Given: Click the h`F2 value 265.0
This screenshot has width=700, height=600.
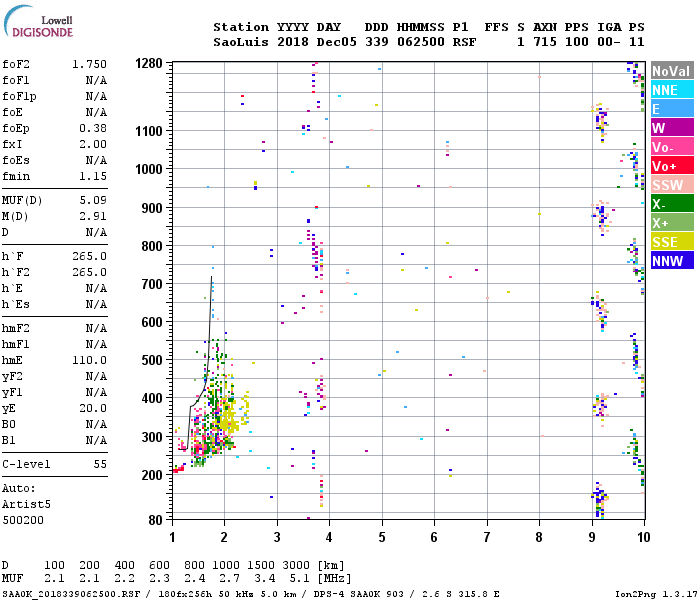Looking at the screenshot, I should (89, 272).
